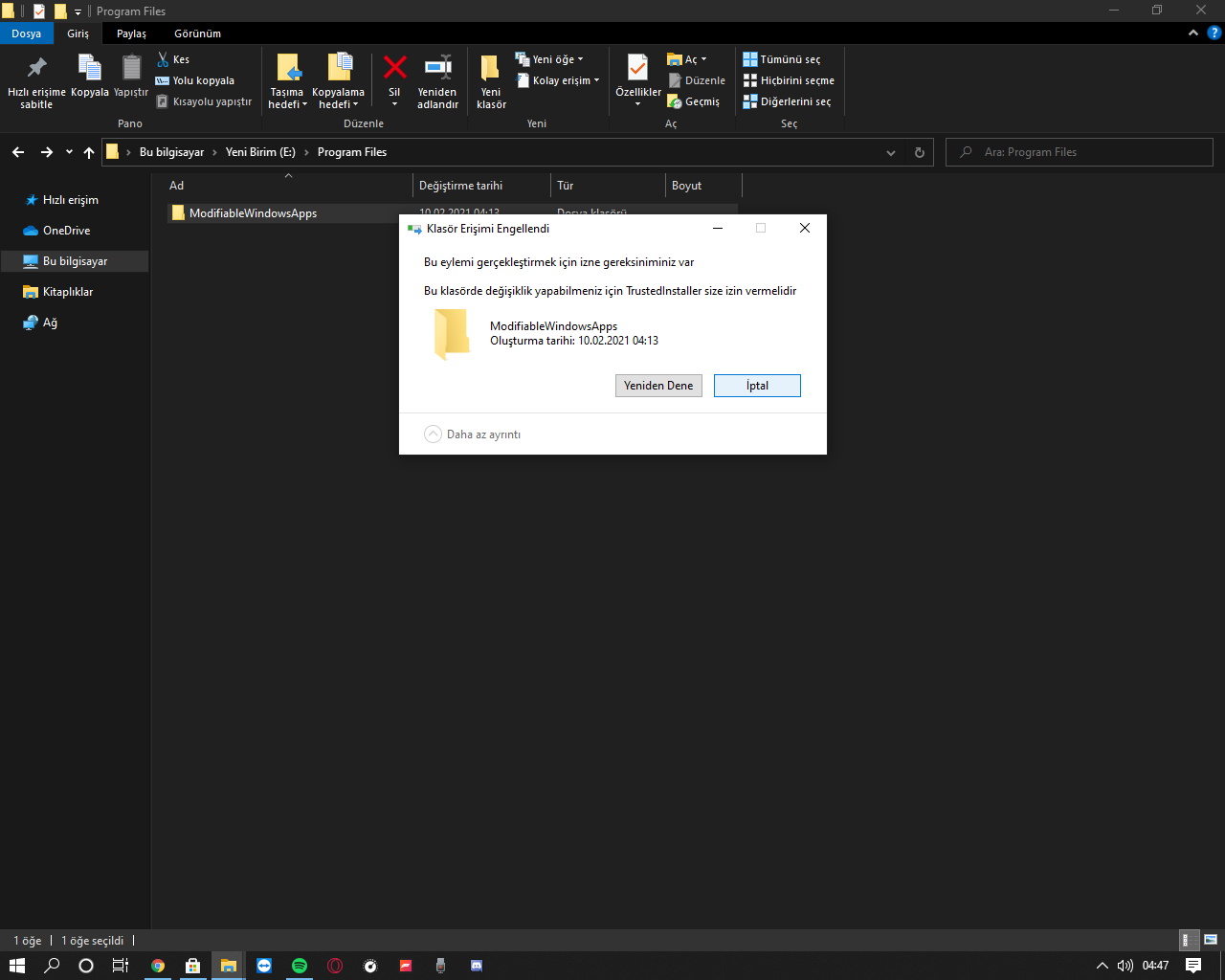Screen dimensions: 1225x980
Task: Click the Özellikler properties icon
Action: click(x=637, y=68)
